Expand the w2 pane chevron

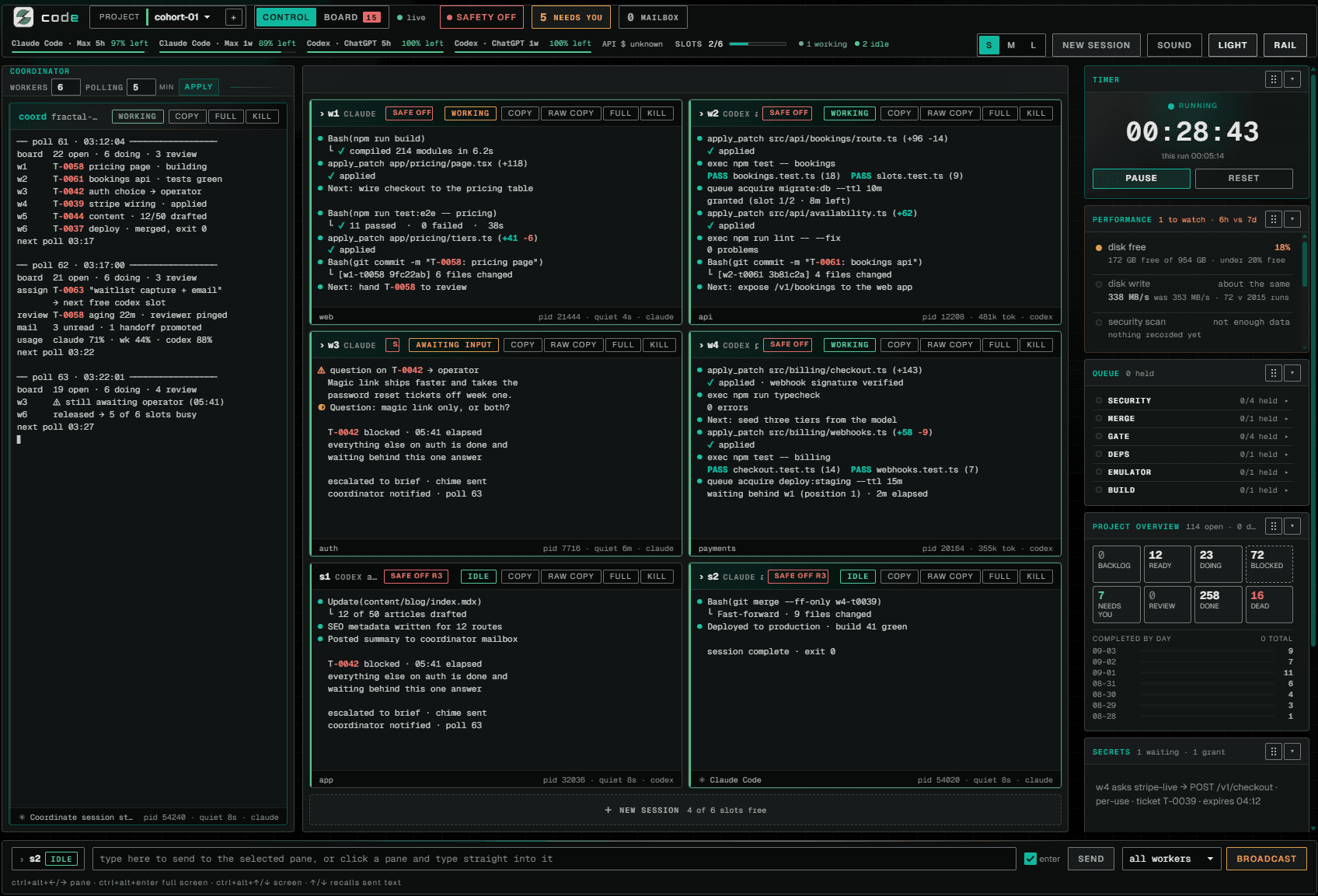click(701, 113)
